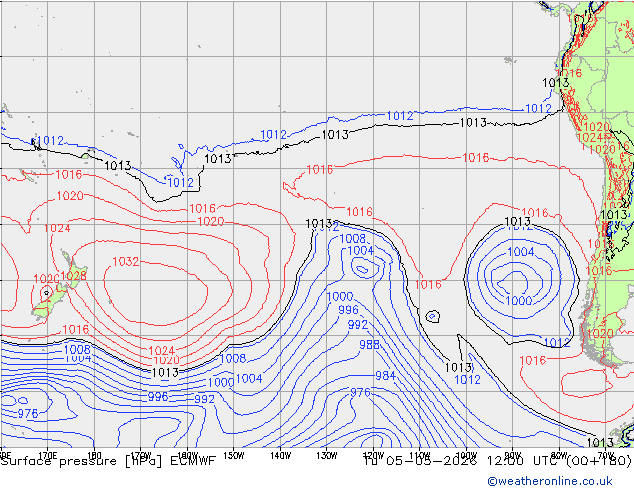Image resolution: width=634 pixels, height=490 pixels.
Task: Click the 1032 isobar label
Action: pos(126,262)
